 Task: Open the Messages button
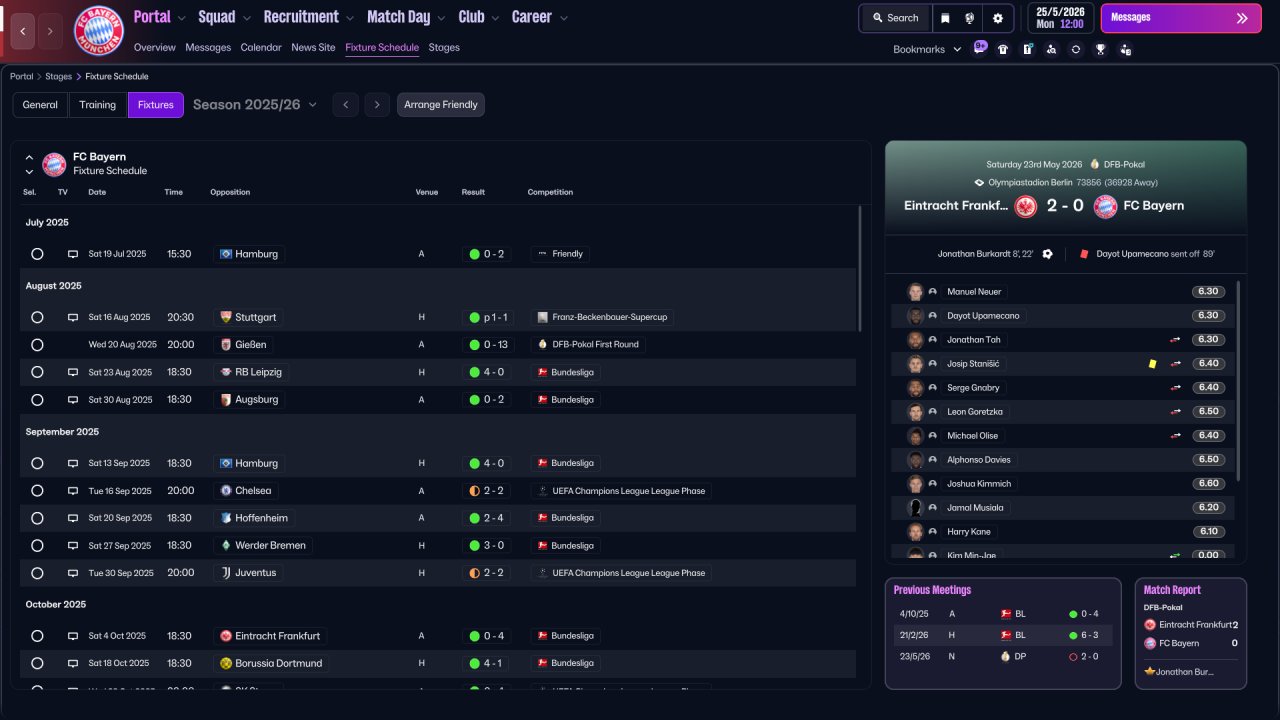click(1181, 18)
